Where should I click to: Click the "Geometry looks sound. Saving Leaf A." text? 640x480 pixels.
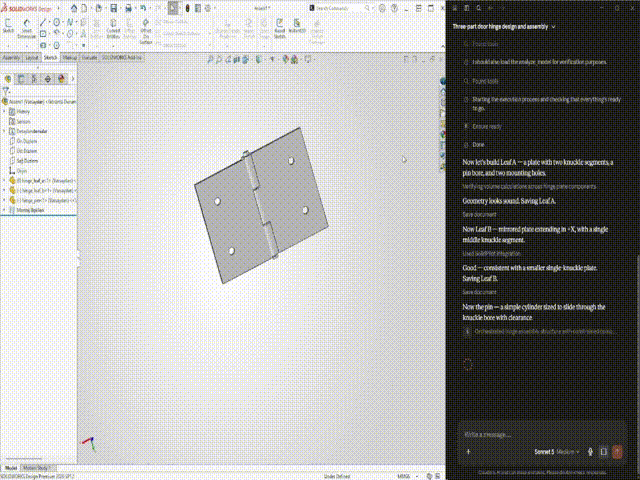(x=509, y=201)
